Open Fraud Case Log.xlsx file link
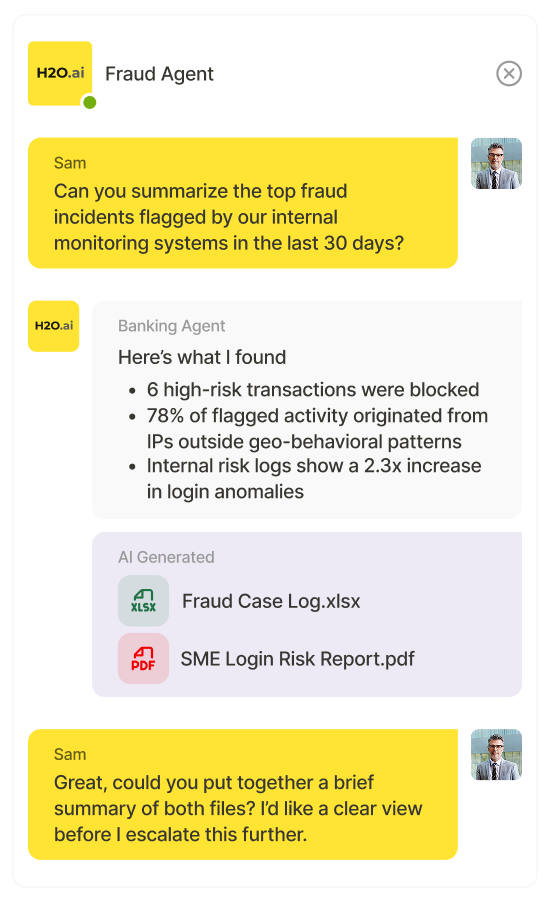550x900 pixels. coord(271,601)
